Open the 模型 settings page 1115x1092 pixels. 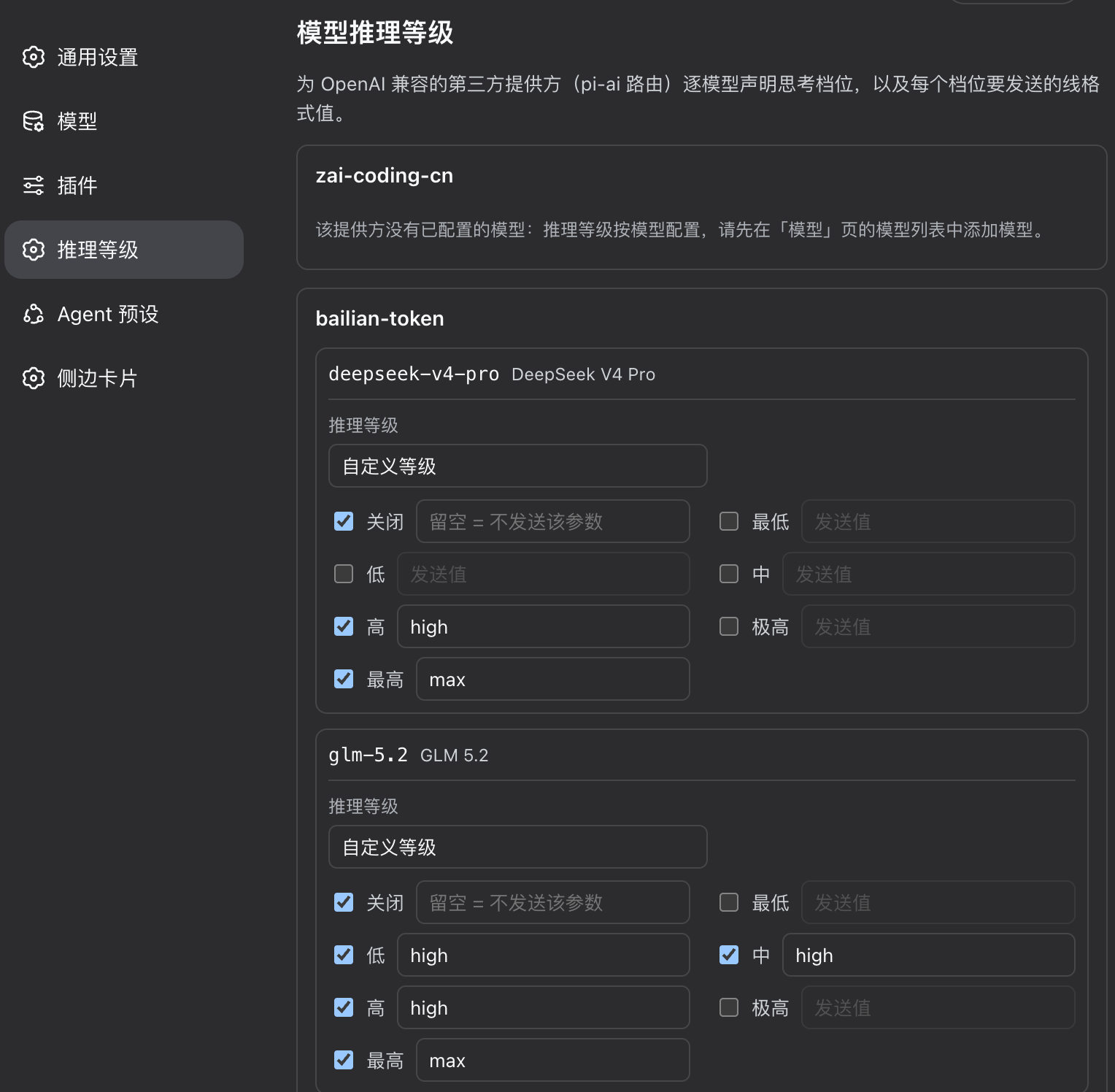[x=124, y=121]
